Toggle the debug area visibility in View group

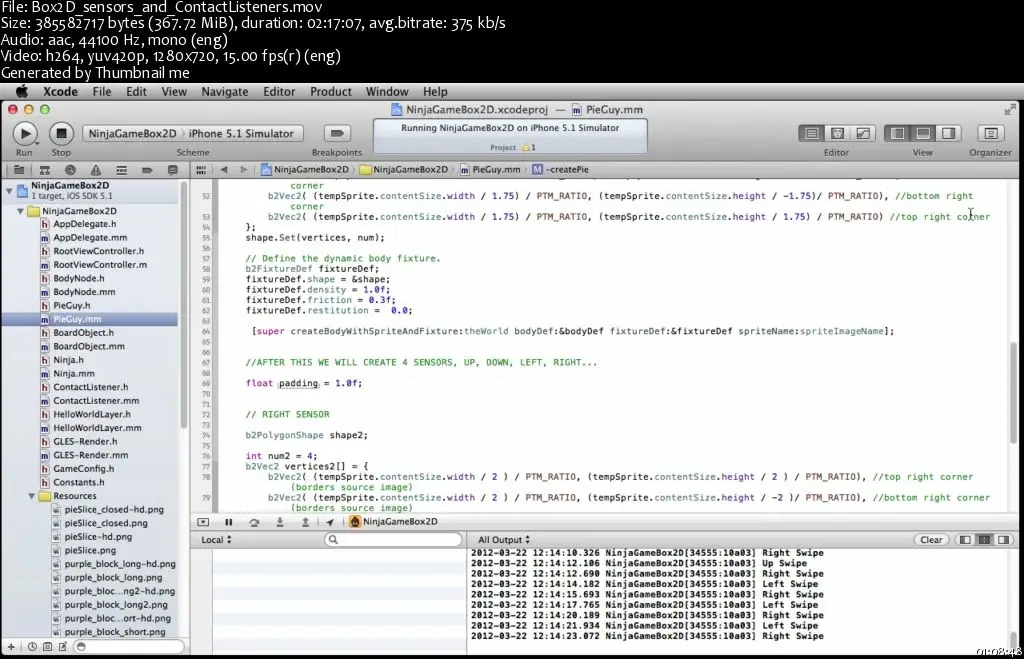pos(923,133)
